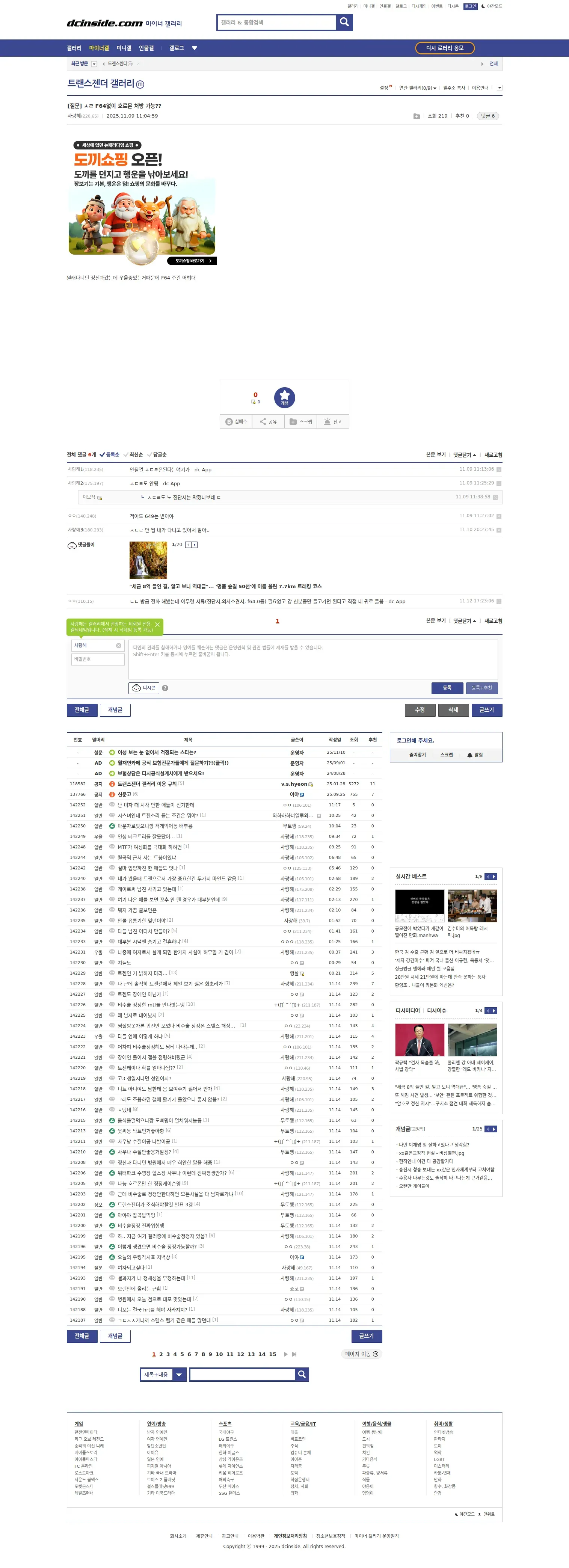This screenshot has width=569, height=1568.
Task: Click the 실베추 button
Action: pyautogui.click(x=236, y=421)
